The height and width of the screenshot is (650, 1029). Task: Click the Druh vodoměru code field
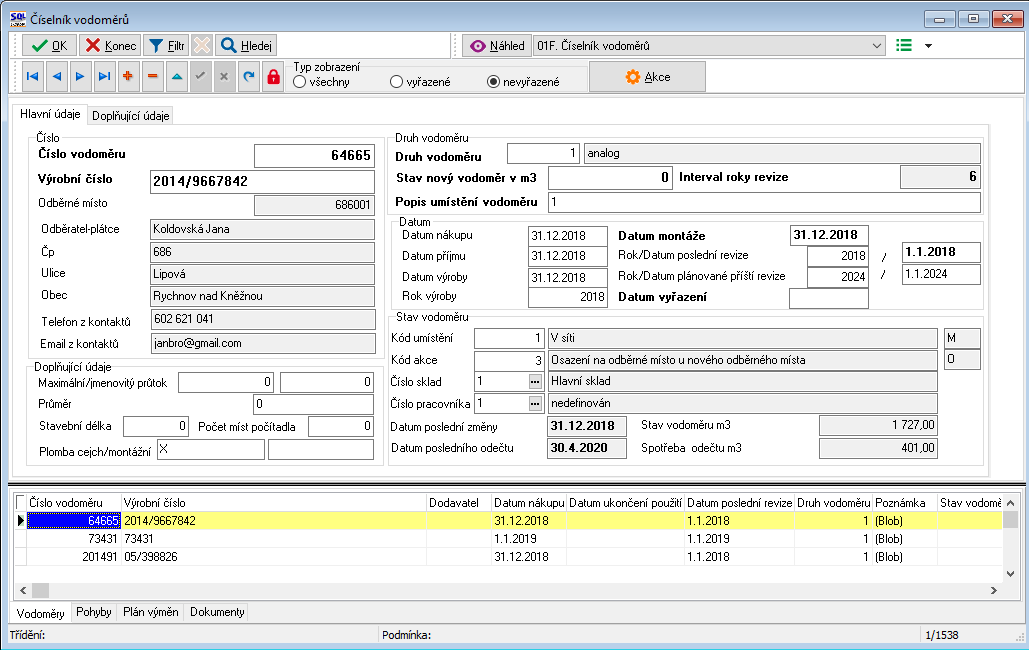pyautogui.click(x=544, y=154)
